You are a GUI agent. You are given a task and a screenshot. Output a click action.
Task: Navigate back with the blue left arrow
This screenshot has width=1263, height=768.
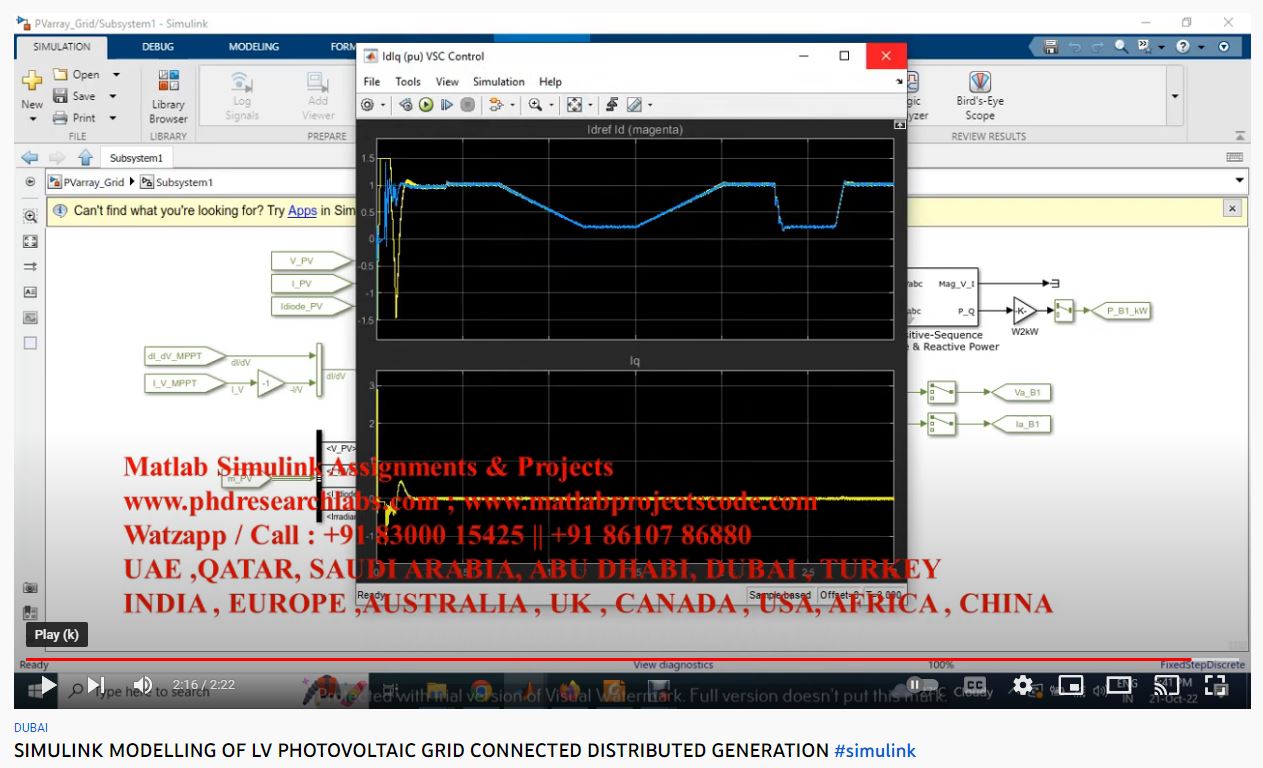pos(30,157)
